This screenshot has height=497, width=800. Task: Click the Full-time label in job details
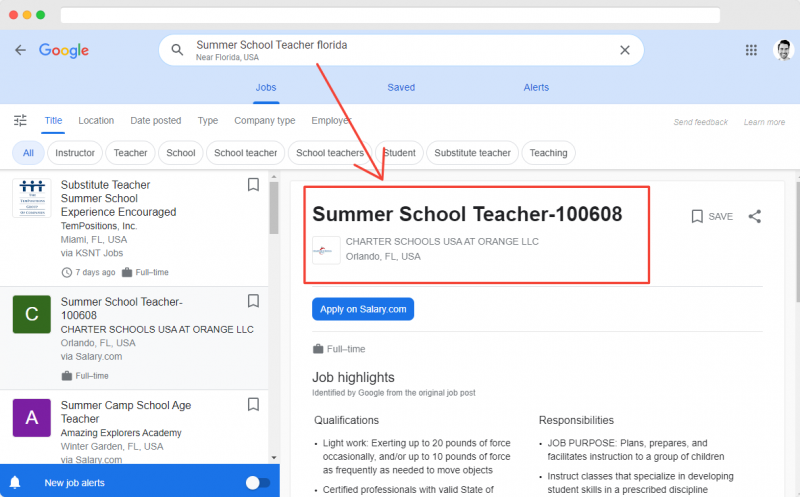pos(346,349)
